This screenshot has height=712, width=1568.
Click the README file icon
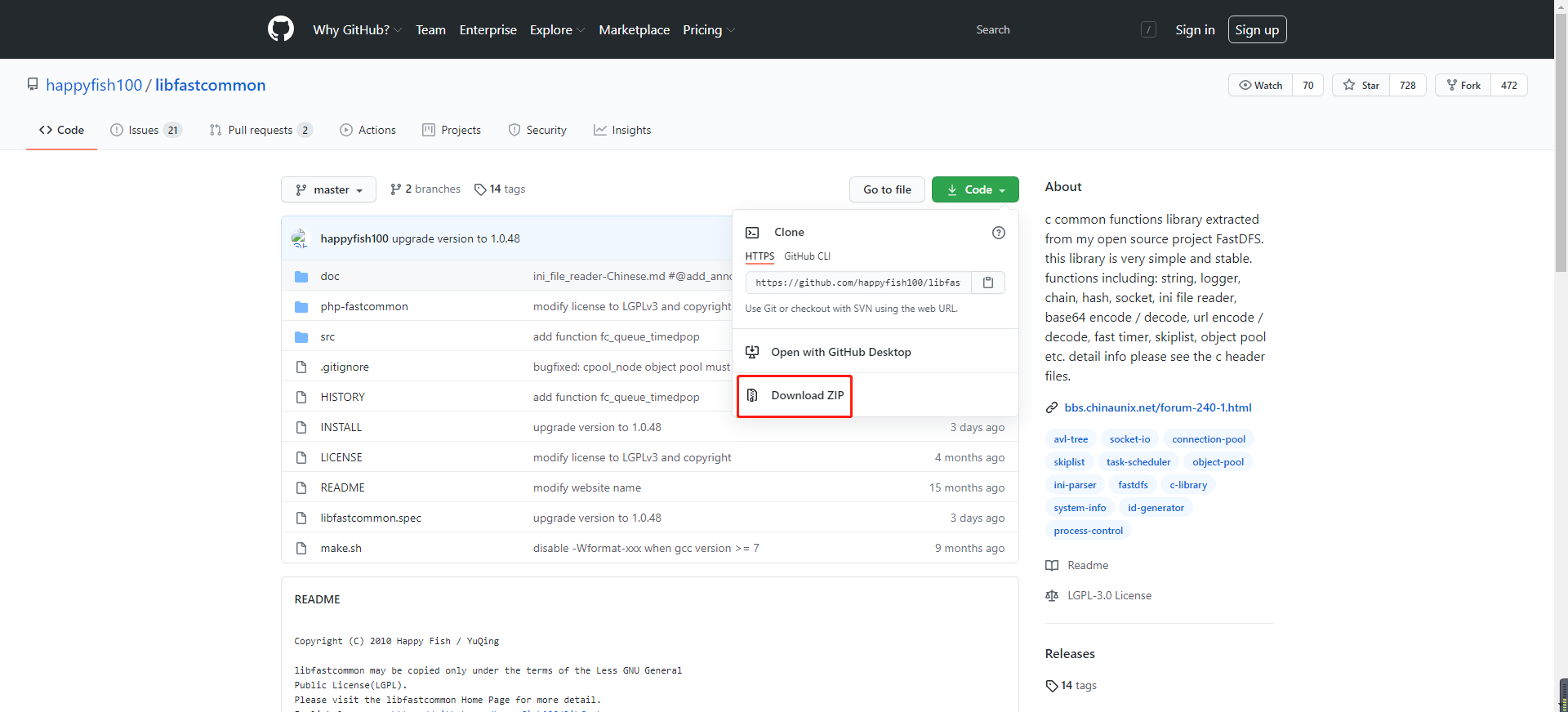click(x=301, y=488)
